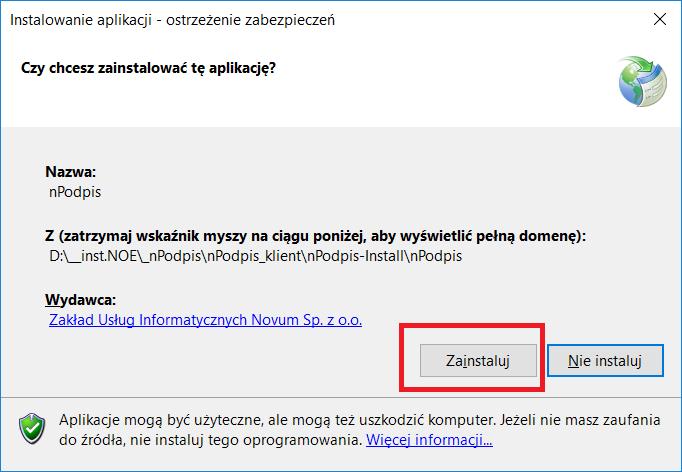The width and height of the screenshot is (682, 472).
Task: Choose the Nie instaluj button
Action: 605,361
